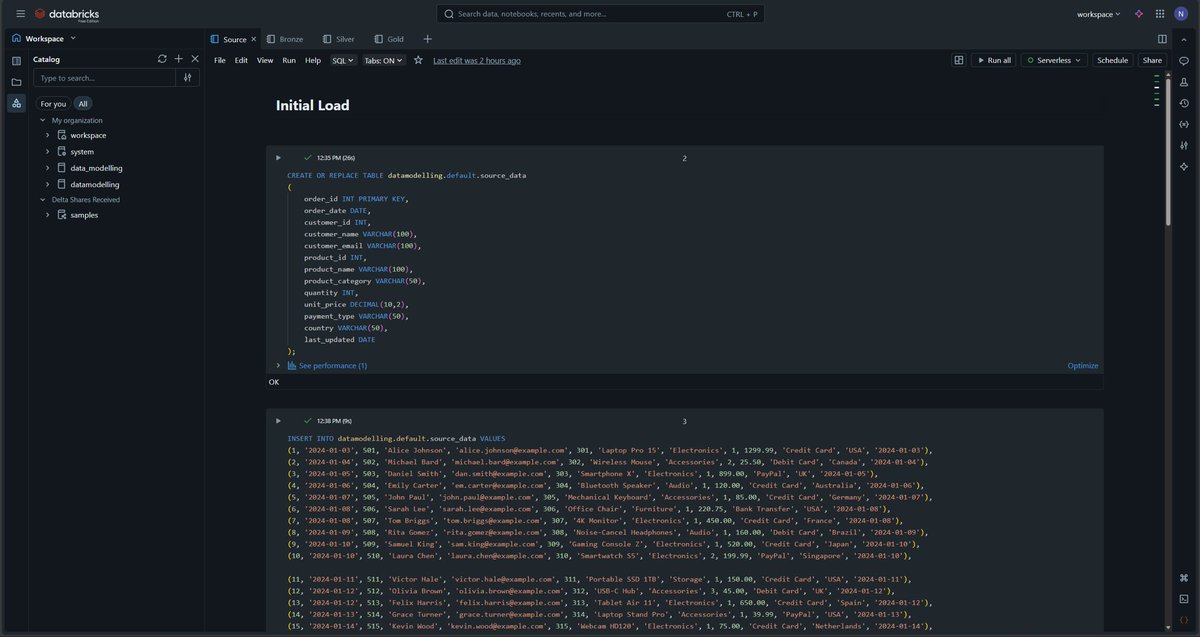Open the assistant sparkle icon in right sidebar

click(x=1184, y=166)
